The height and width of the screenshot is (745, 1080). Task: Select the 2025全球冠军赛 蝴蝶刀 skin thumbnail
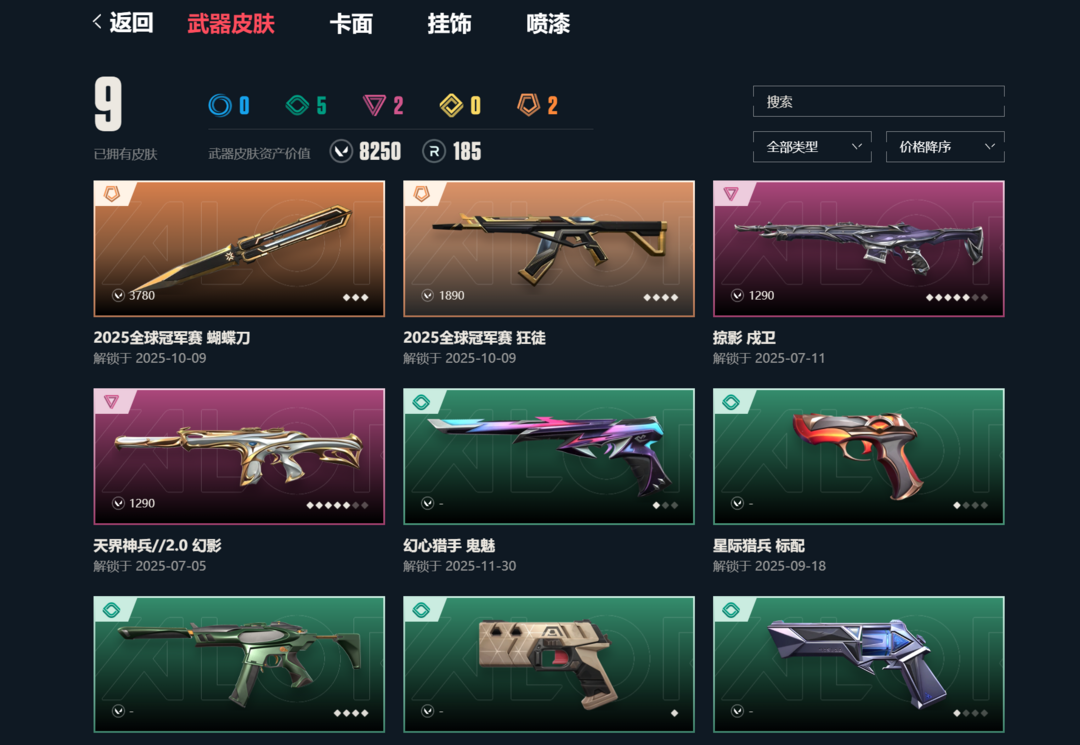239,249
